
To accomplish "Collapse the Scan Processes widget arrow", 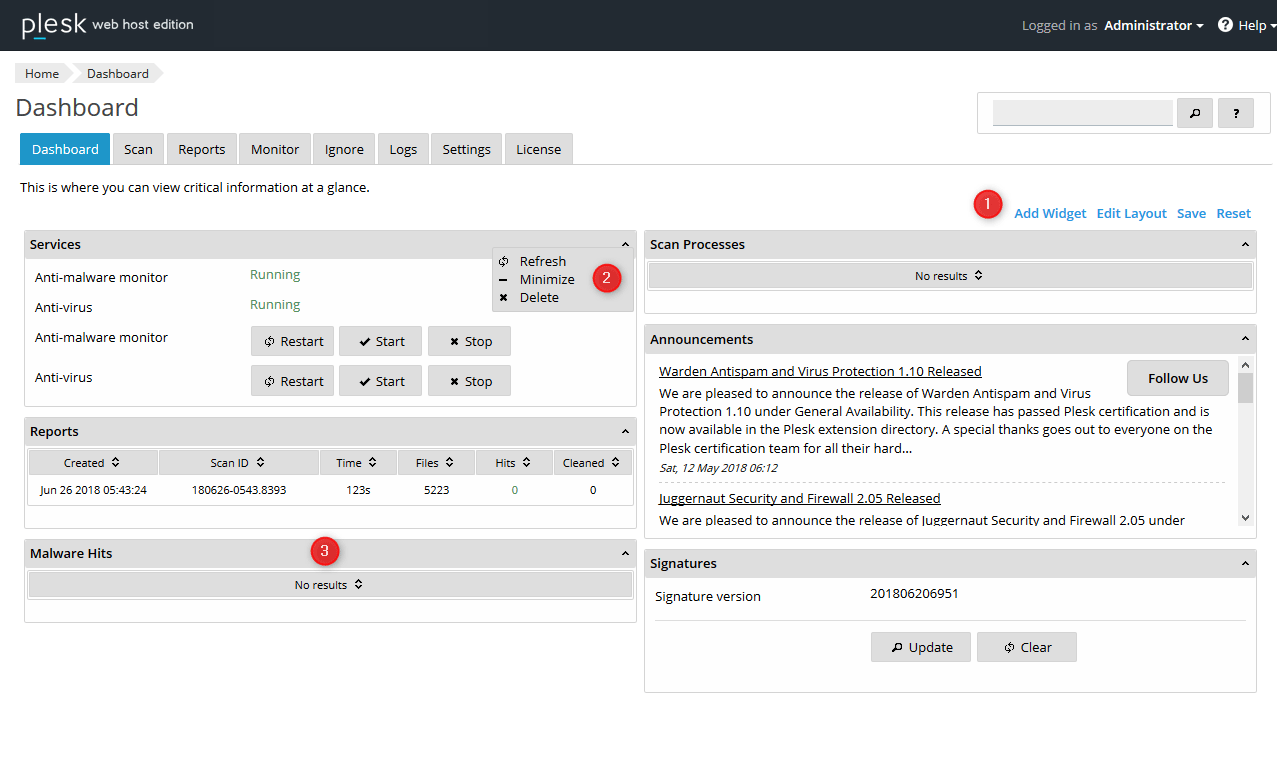I will [1245, 244].
